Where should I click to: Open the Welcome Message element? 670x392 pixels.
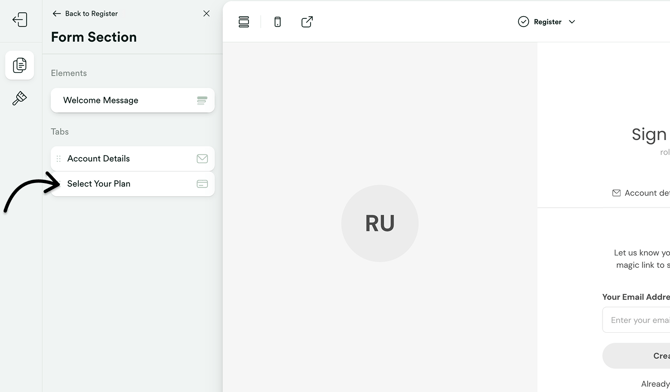click(132, 100)
